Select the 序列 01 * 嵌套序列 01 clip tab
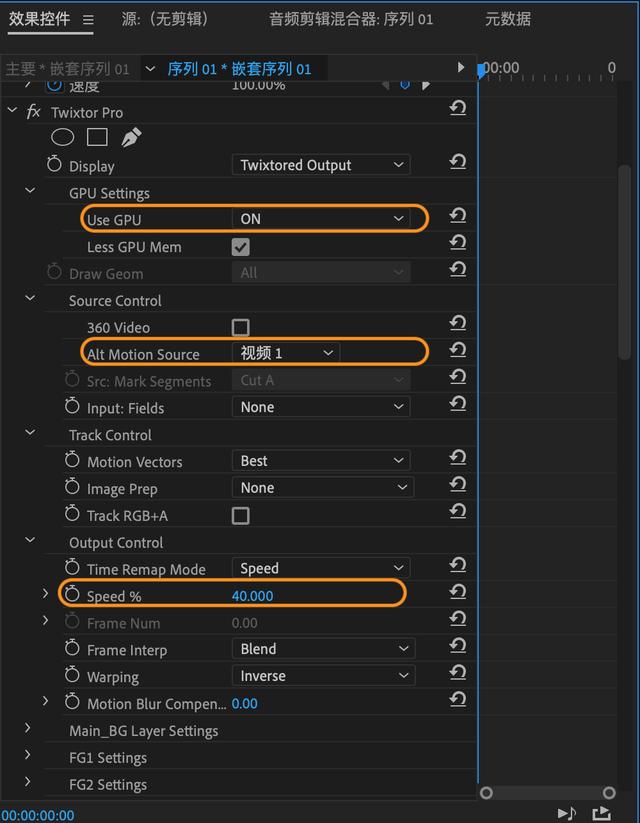Viewport: 640px width, 823px height. (239, 69)
